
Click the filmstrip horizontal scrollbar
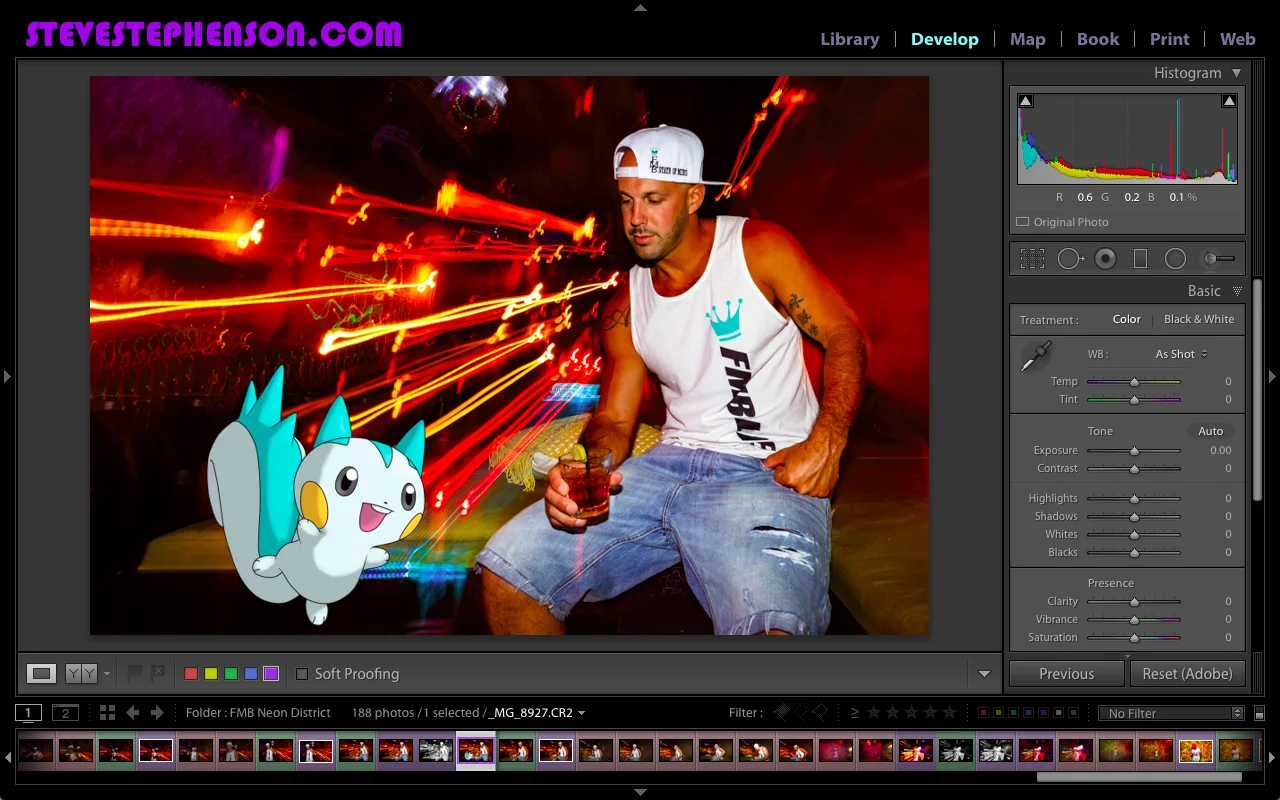point(1140,777)
